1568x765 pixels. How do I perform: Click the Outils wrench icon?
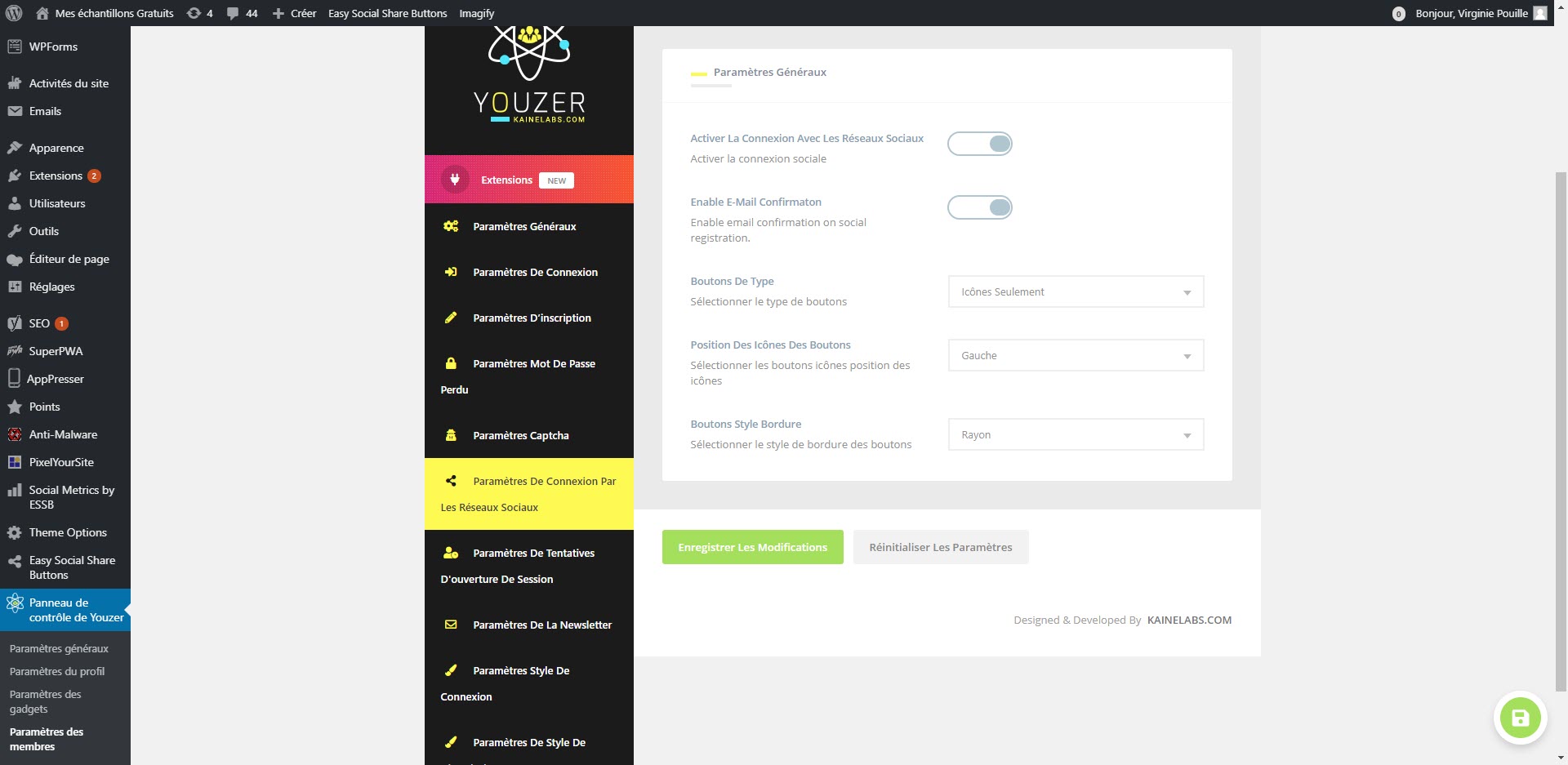(x=15, y=231)
